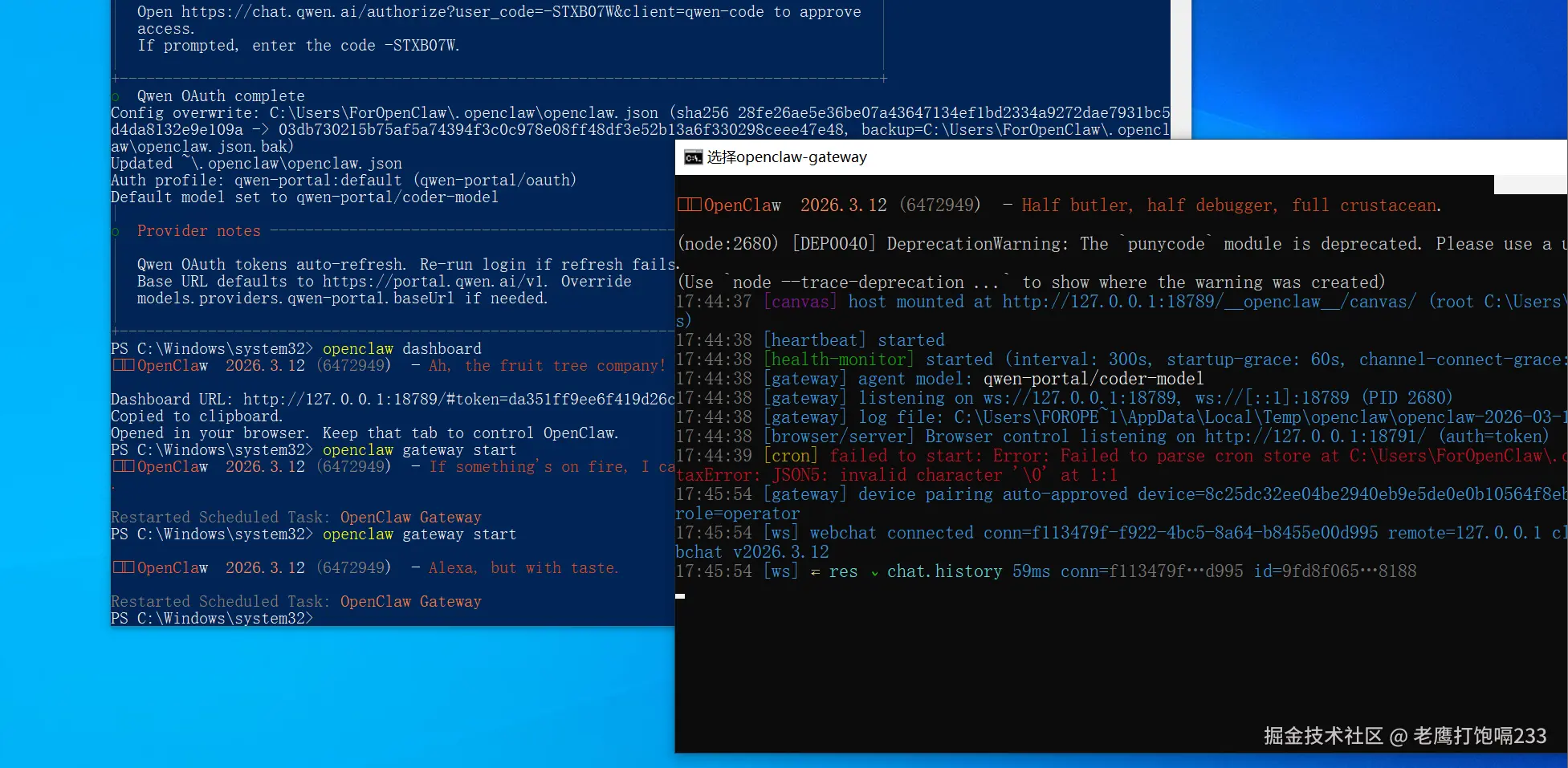The width and height of the screenshot is (1568, 768).
Task: Click the 'JSON5: invalid character' error text
Action: (x=944, y=475)
